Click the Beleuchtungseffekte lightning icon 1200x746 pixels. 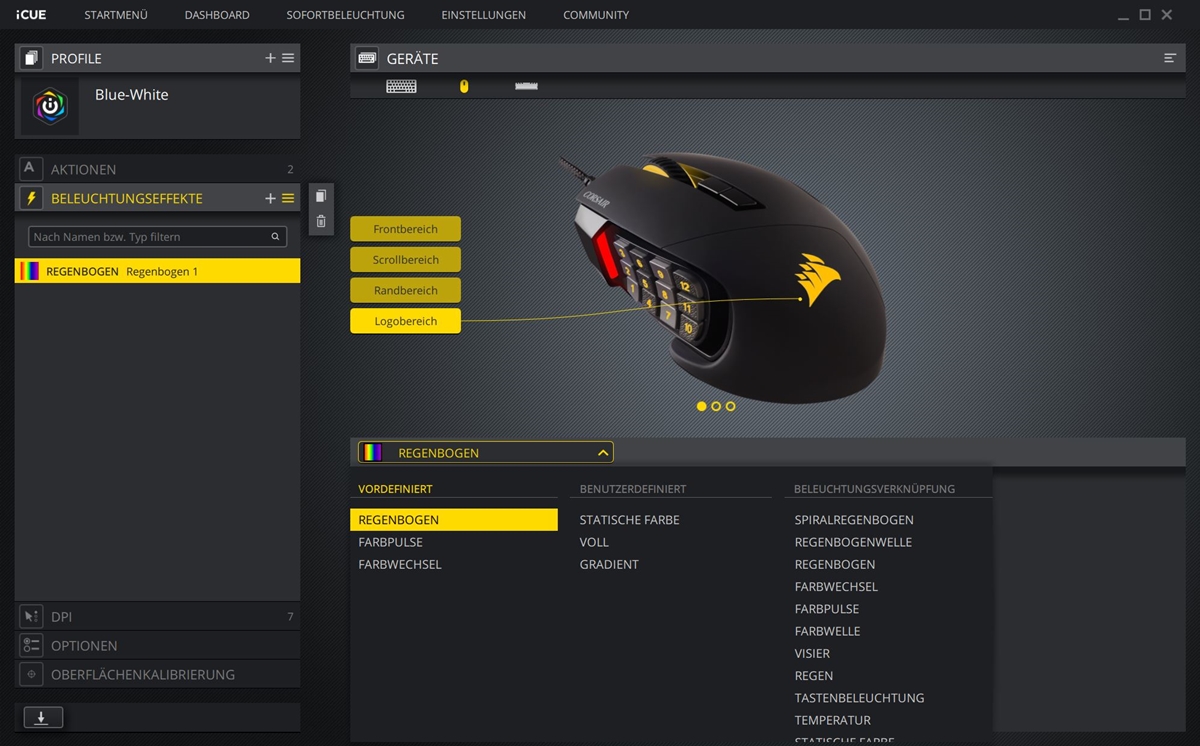[x=31, y=198]
